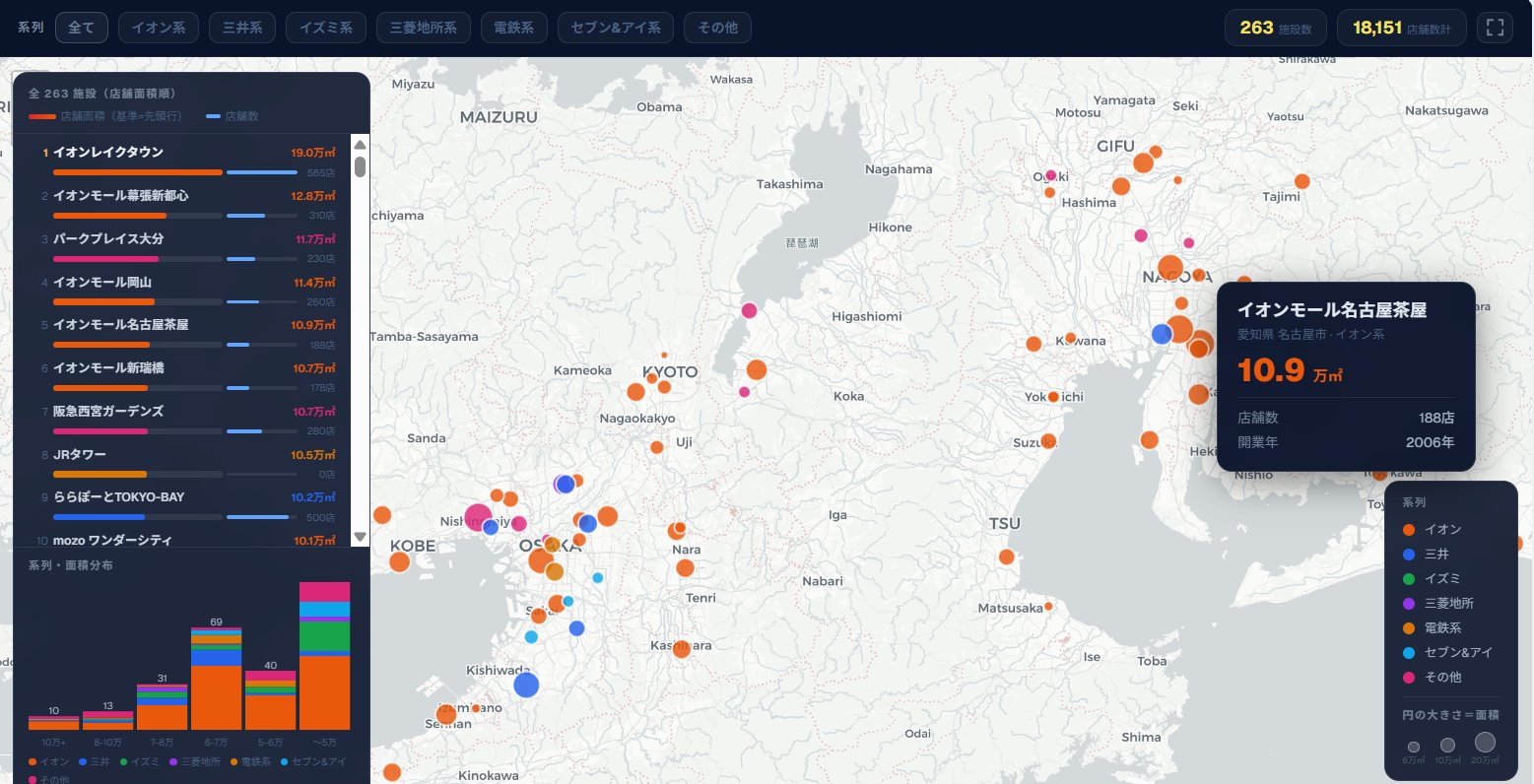Toggle the イオン系 chain filter
Screen dimensions: 1534x784
159,28
